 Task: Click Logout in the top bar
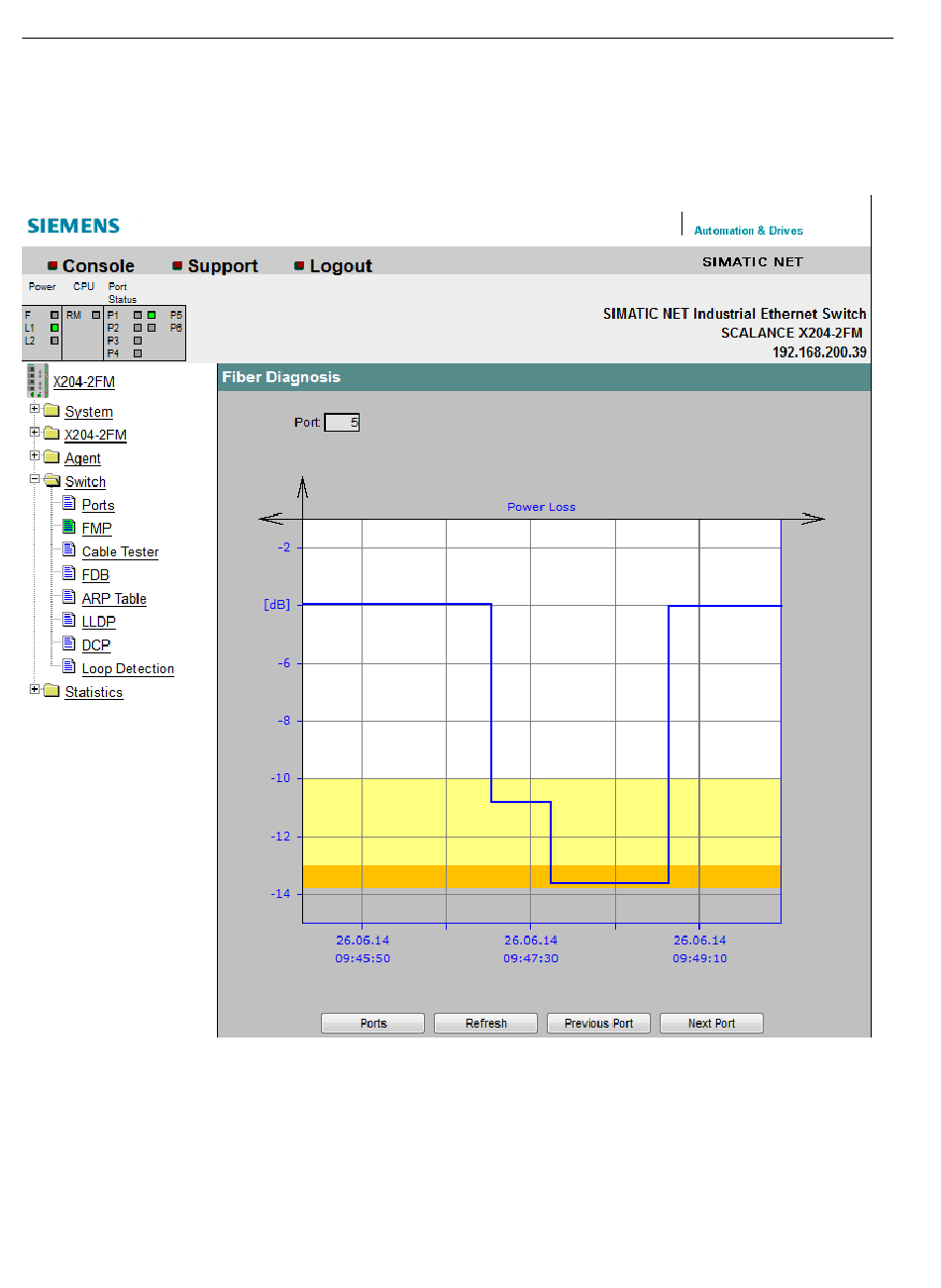(340, 266)
